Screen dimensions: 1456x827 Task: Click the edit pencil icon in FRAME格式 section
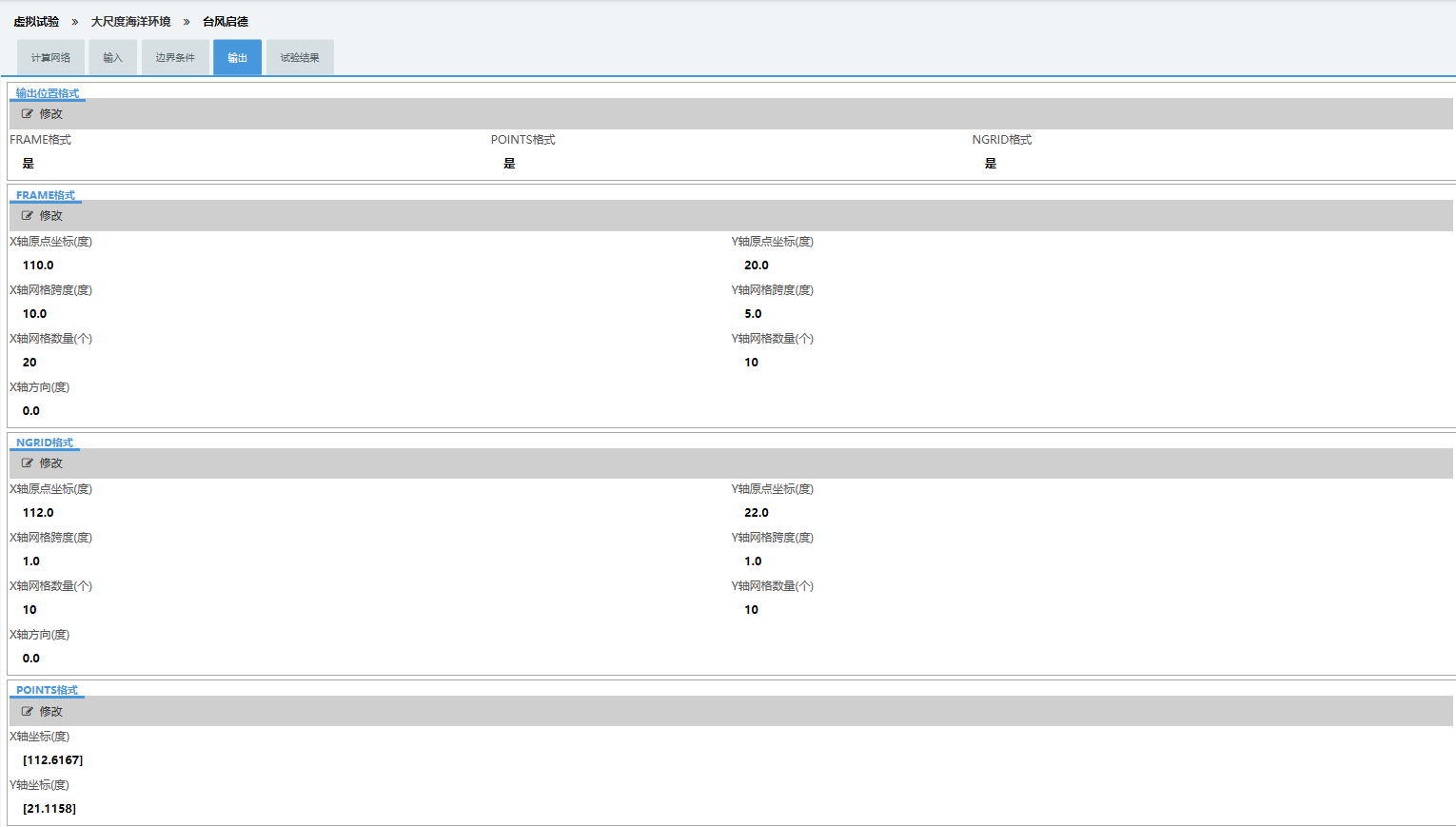(x=28, y=216)
